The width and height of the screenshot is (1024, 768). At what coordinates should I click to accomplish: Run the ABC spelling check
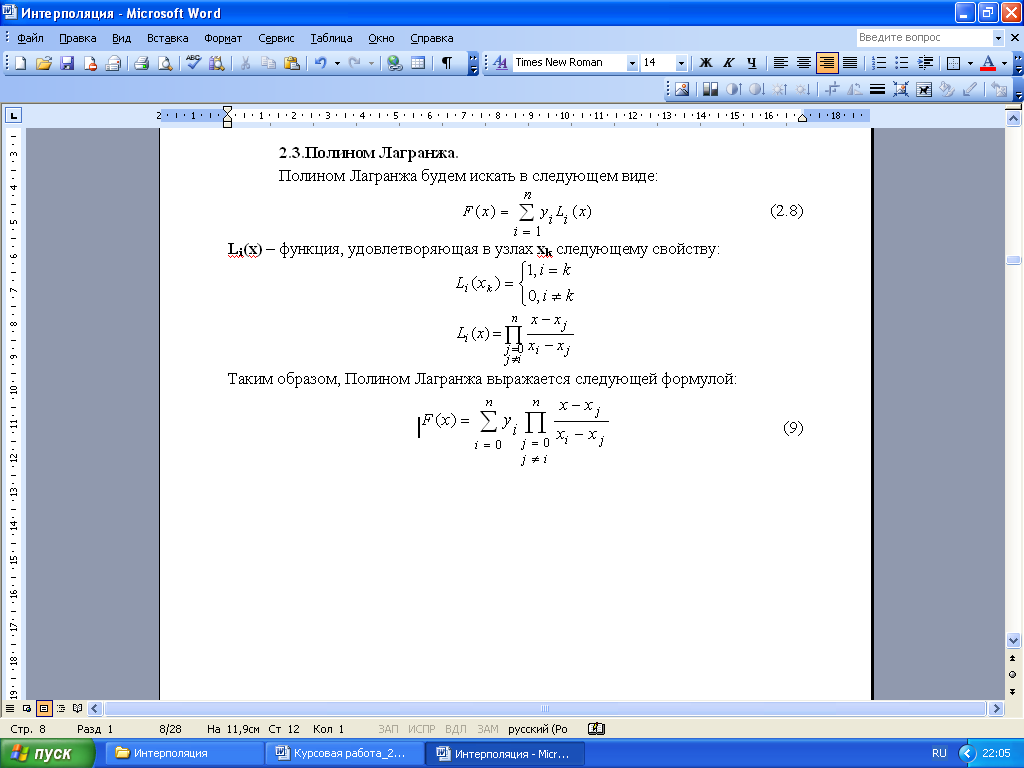click(x=193, y=63)
